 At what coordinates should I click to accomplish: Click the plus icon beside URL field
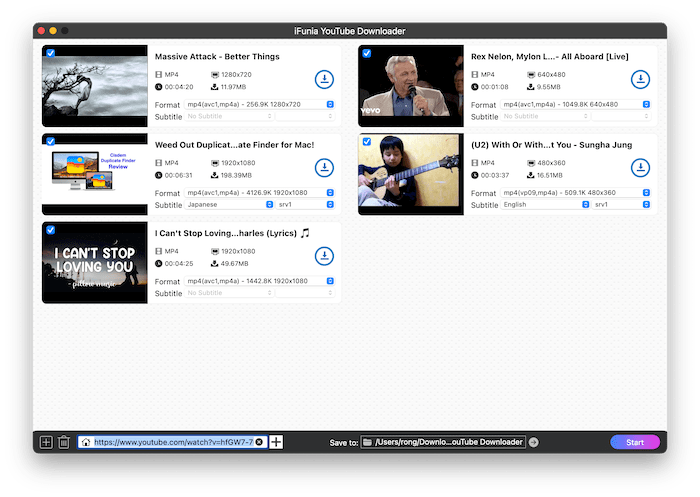(277, 442)
